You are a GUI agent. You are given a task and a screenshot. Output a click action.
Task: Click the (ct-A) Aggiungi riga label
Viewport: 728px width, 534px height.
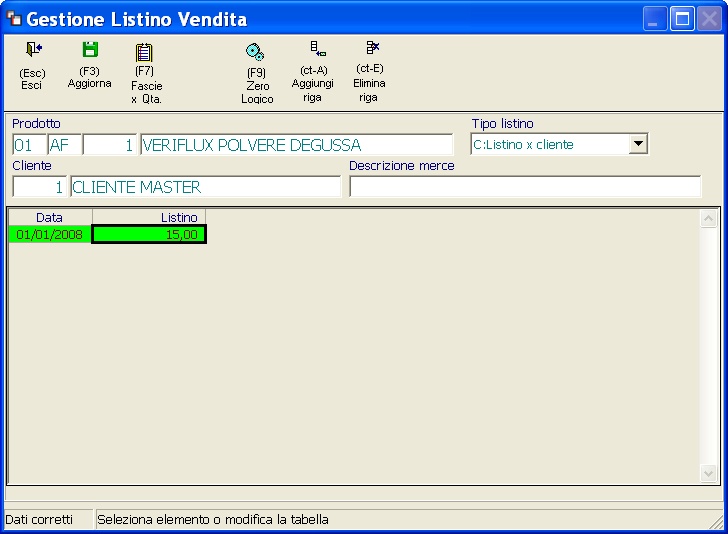click(312, 84)
